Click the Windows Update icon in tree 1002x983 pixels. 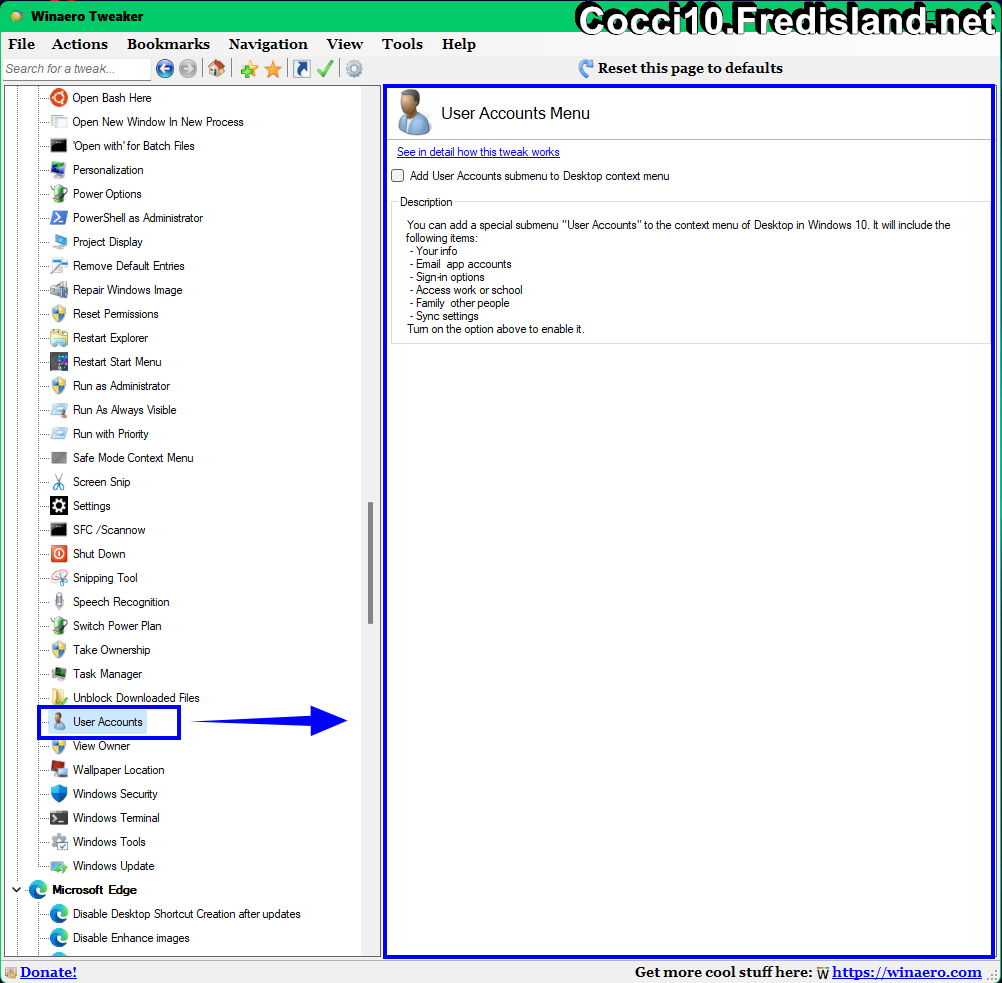59,866
